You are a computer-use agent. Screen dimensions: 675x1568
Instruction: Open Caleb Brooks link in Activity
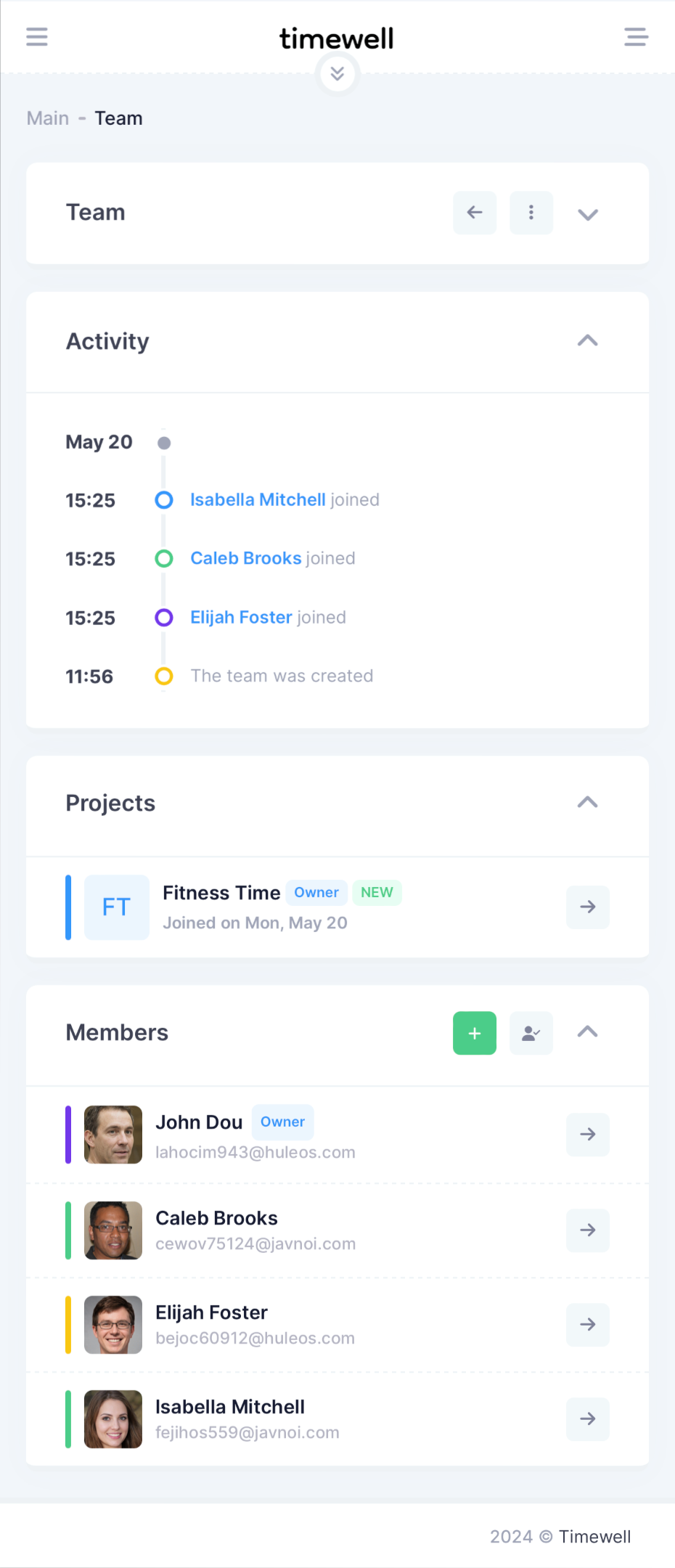[x=245, y=558]
